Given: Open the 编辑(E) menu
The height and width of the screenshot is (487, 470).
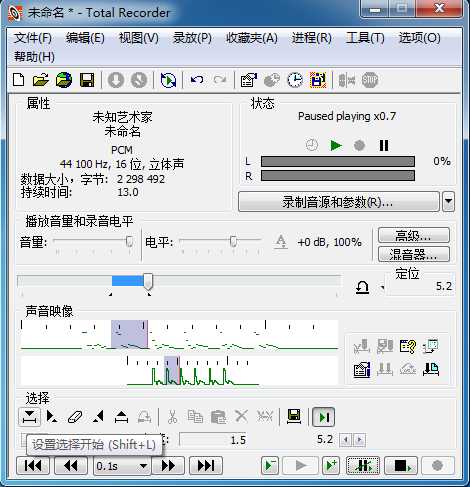Looking at the screenshot, I should 85,38.
